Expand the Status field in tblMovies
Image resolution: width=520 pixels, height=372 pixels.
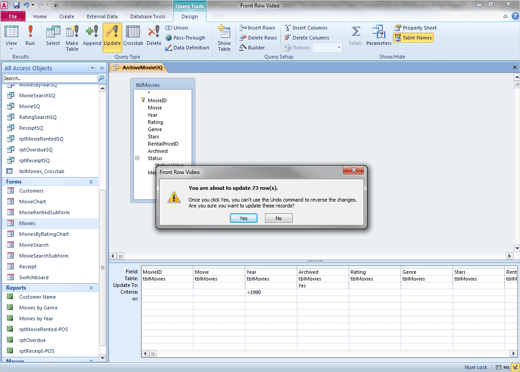click(x=137, y=158)
